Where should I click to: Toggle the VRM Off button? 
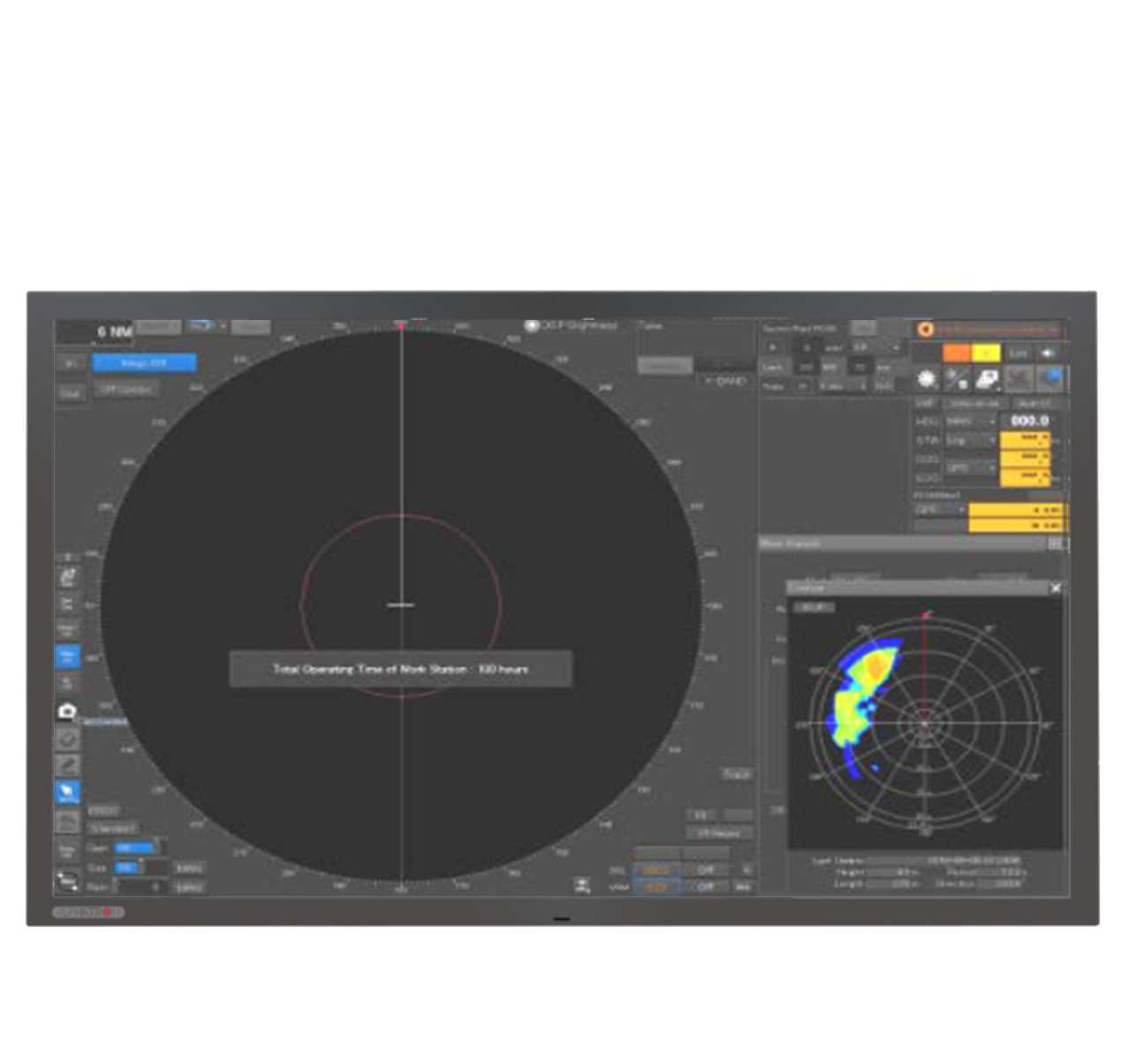point(705,886)
